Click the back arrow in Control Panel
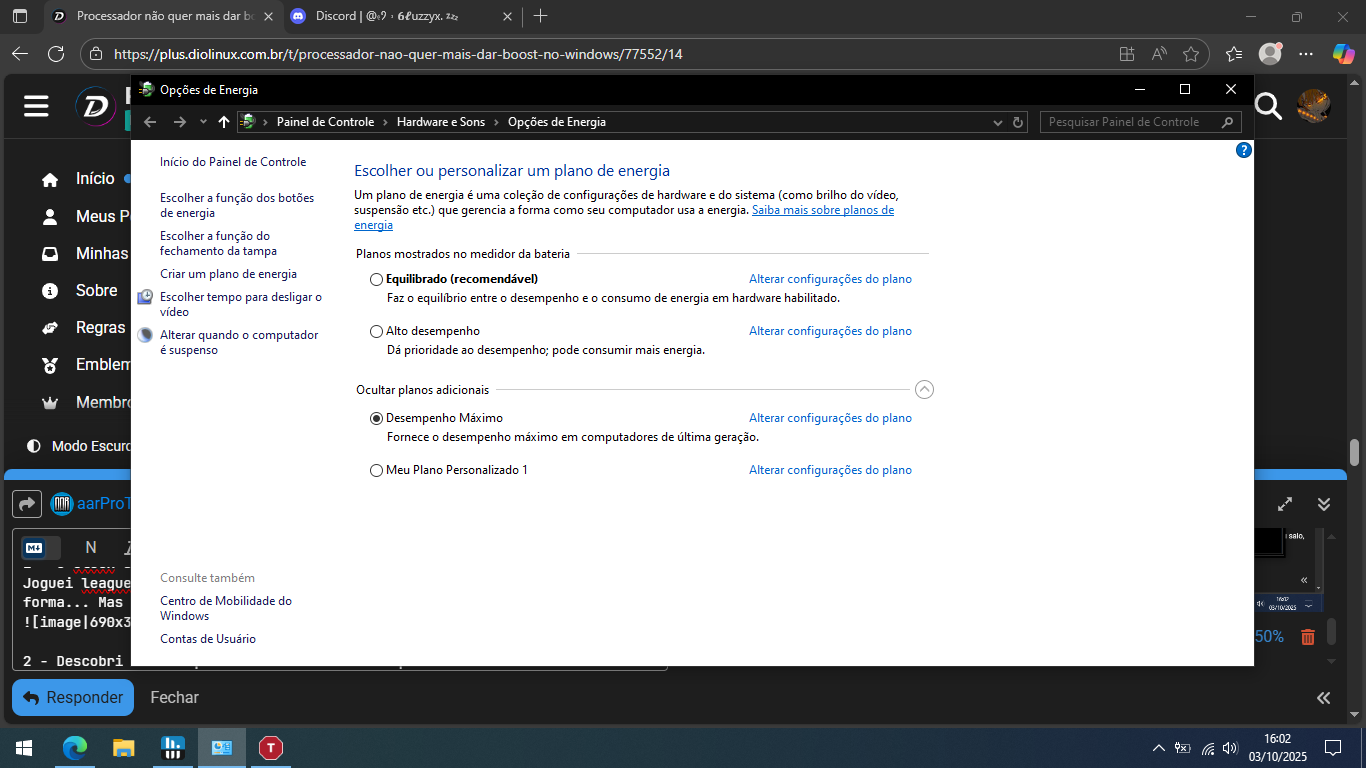The width and height of the screenshot is (1366, 768). (x=150, y=122)
